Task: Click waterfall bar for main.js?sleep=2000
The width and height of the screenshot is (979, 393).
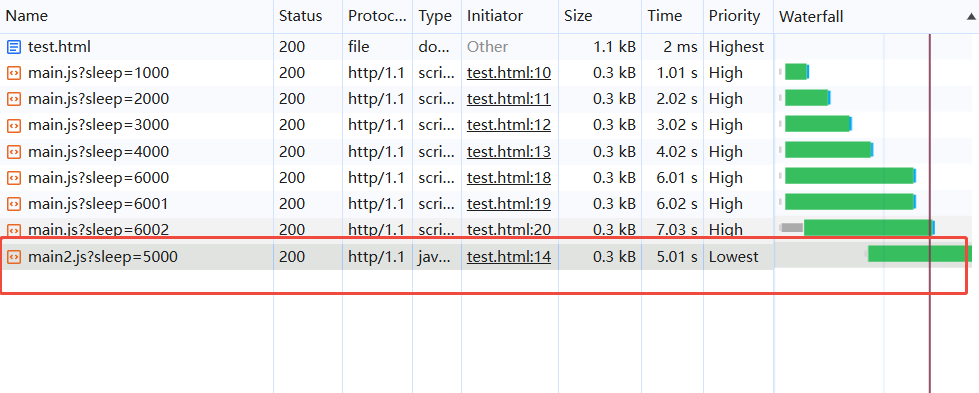Action: click(807, 98)
